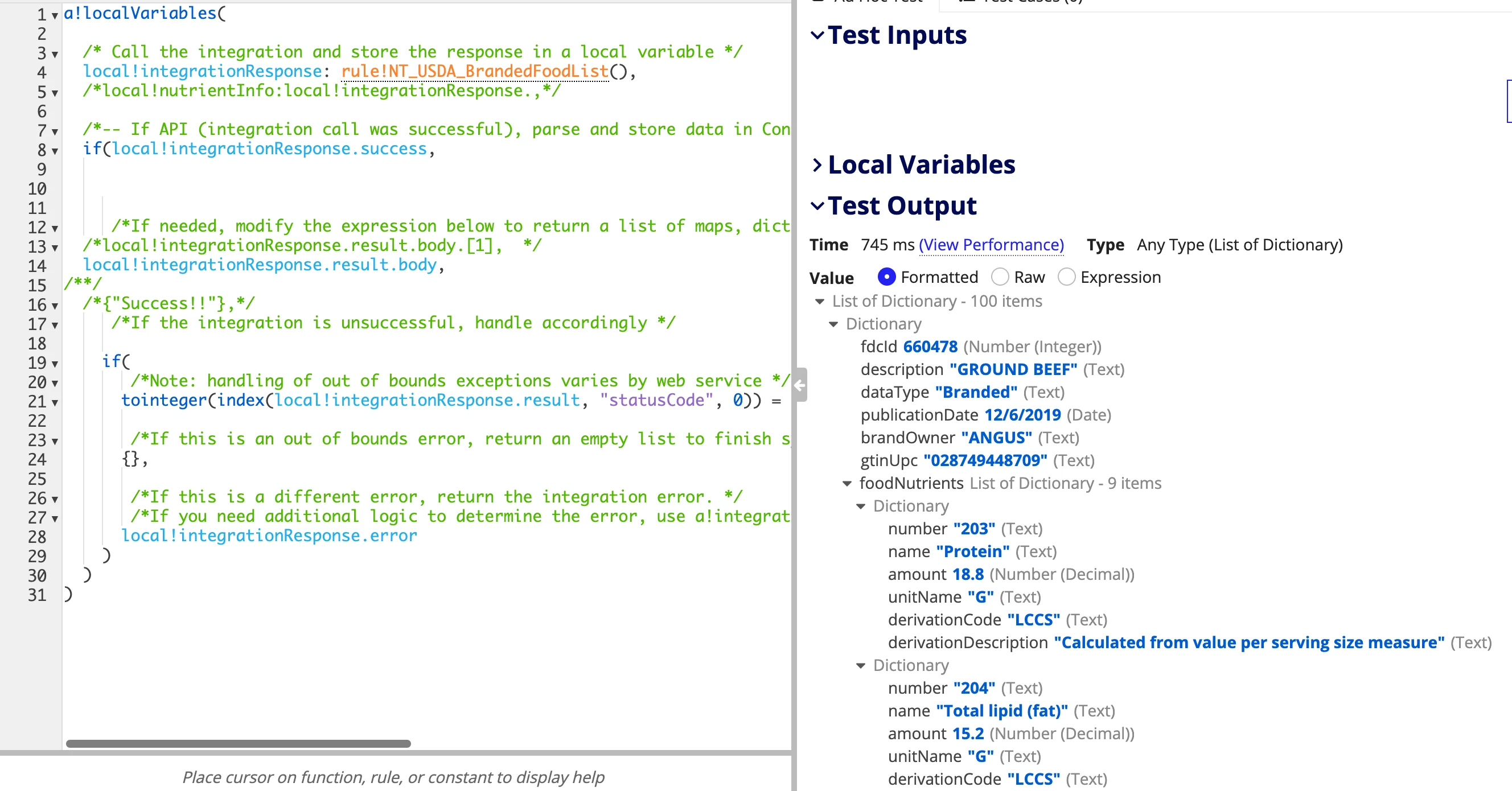Click the editor's horizontal scrollbar thumb

tap(239, 743)
